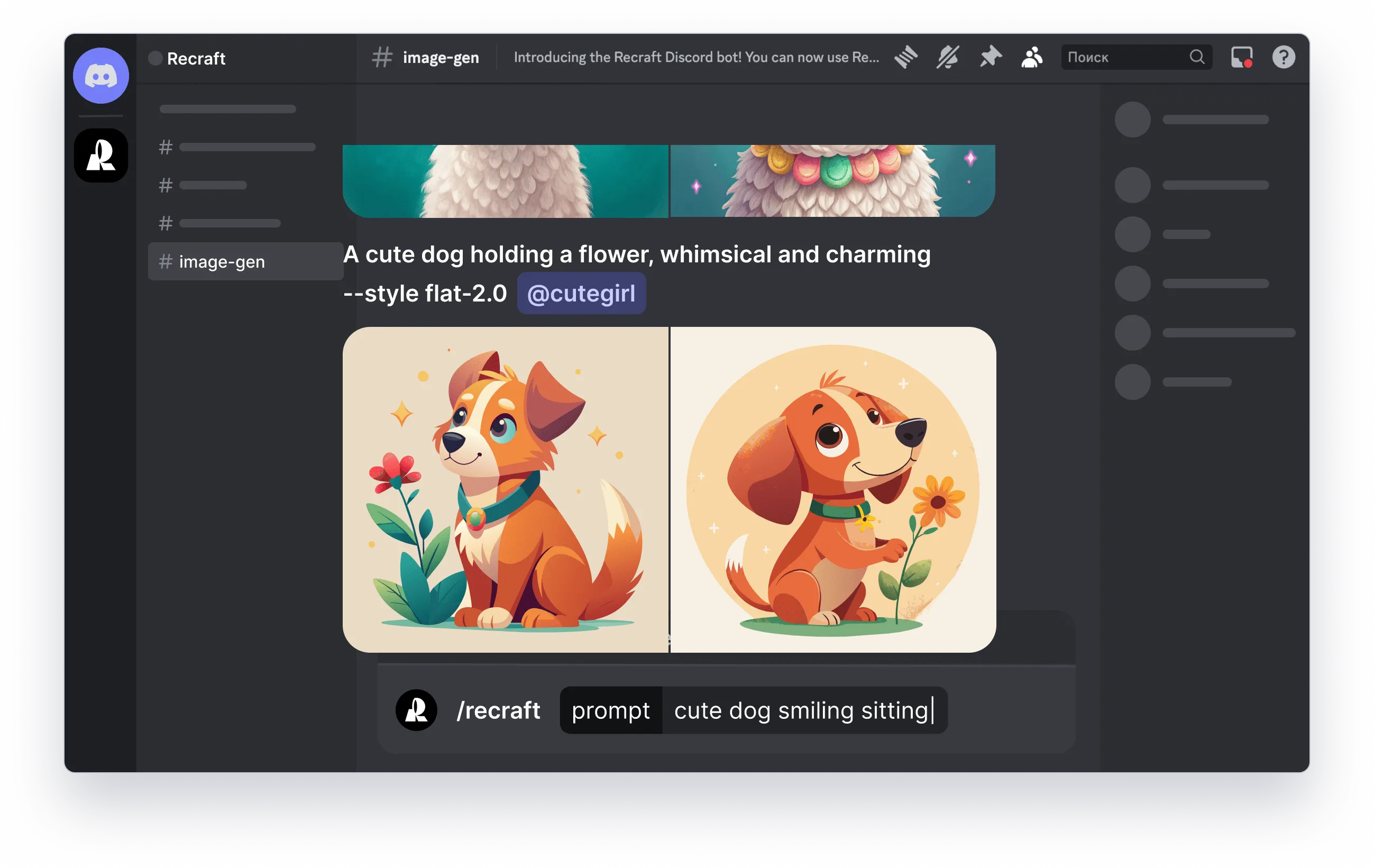
Task: Click the image-gen channel title header
Action: coord(441,57)
